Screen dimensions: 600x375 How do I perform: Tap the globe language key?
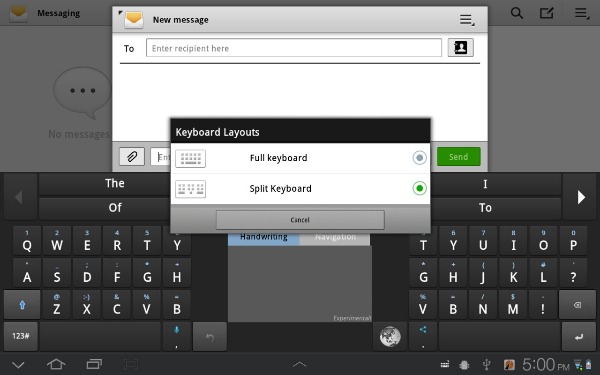pyautogui.click(x=390, y=337)
